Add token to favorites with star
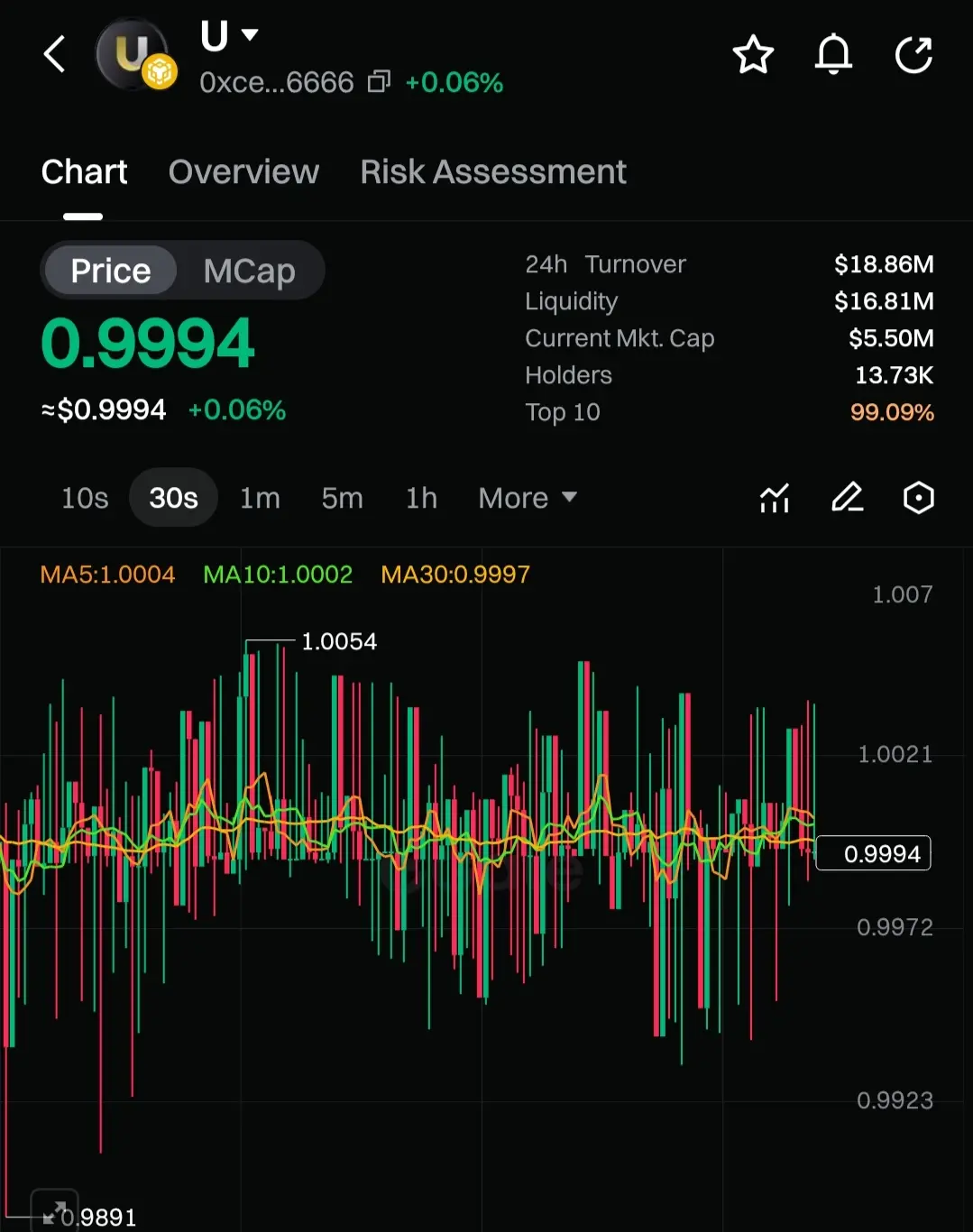The height and width of the screenshot is (1232, 973). pyautogui.click(x=753, y=55)
